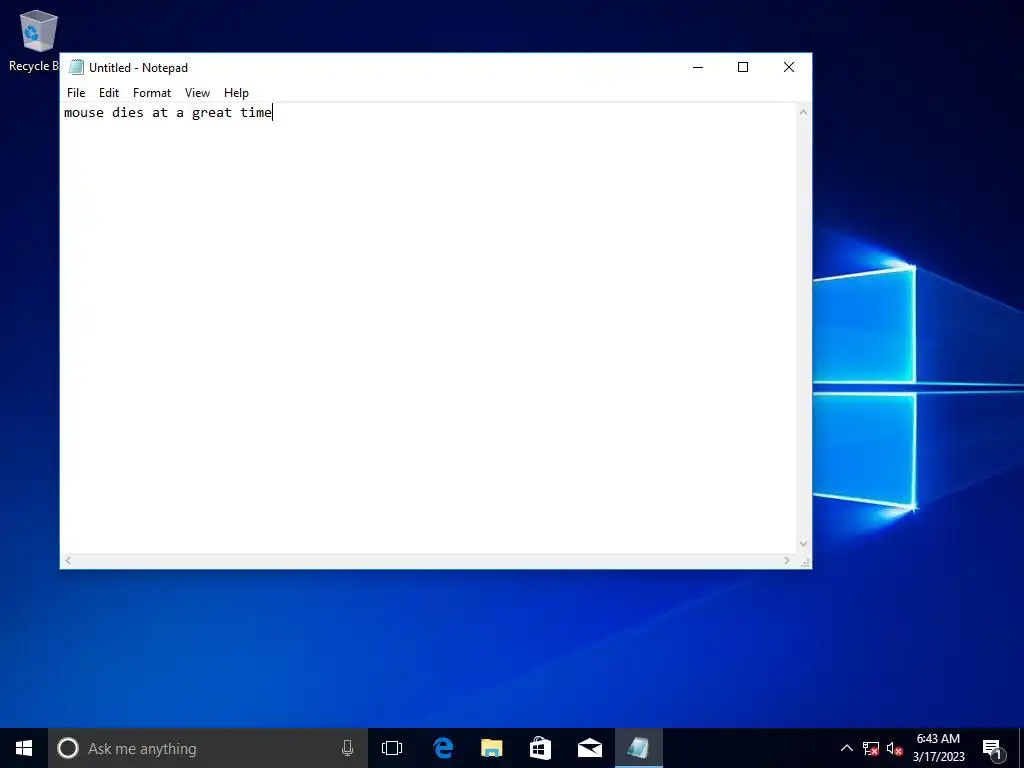Image resolution: width=1024 pixels, height=768 pixels.
Task: Click the word "great" in the text
Action: [212, 112]
